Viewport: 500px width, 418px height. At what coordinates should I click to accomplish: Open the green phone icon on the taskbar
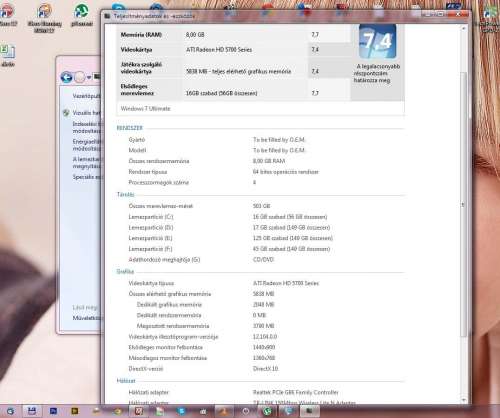[267, 411]
